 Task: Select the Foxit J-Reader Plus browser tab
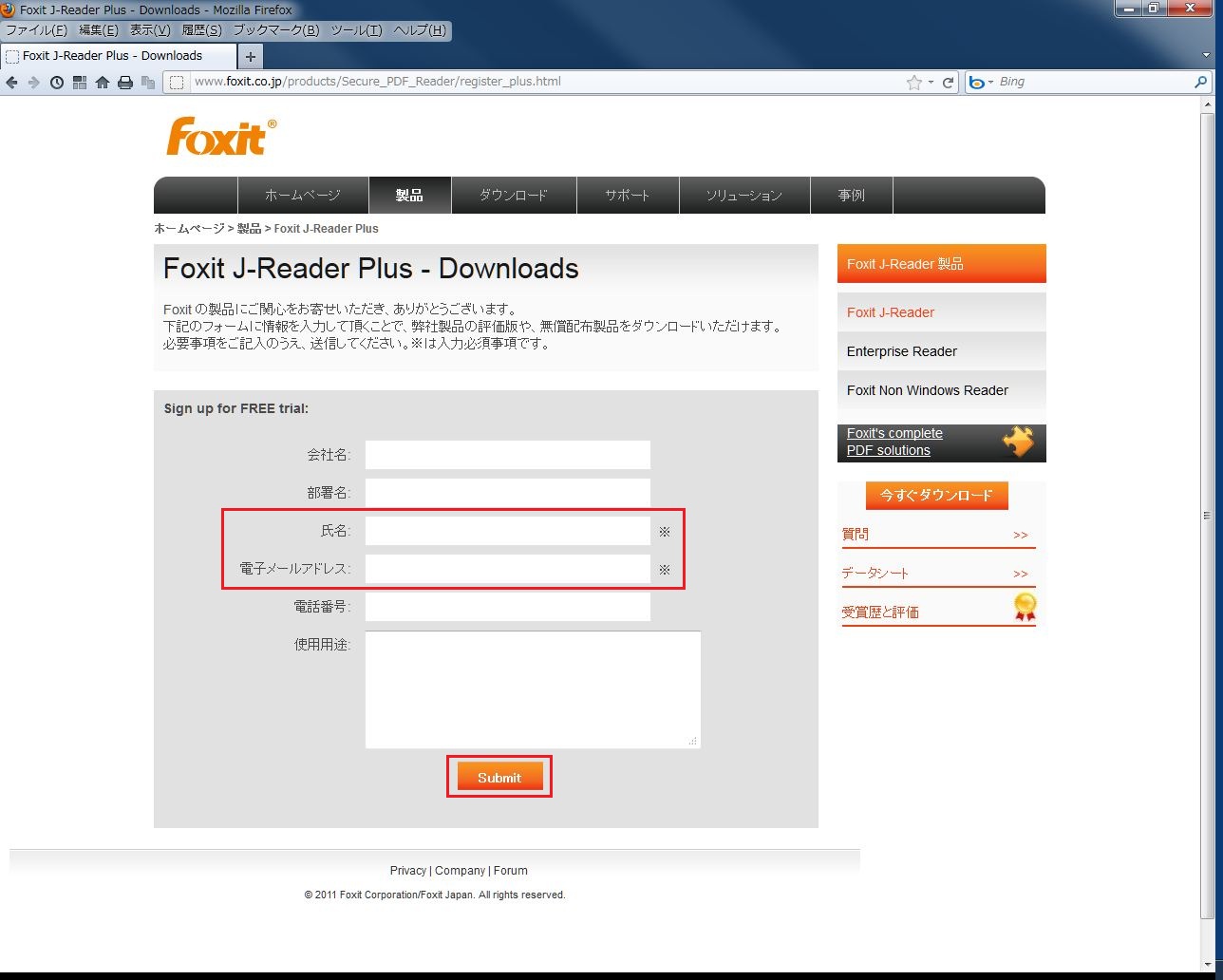118,56
